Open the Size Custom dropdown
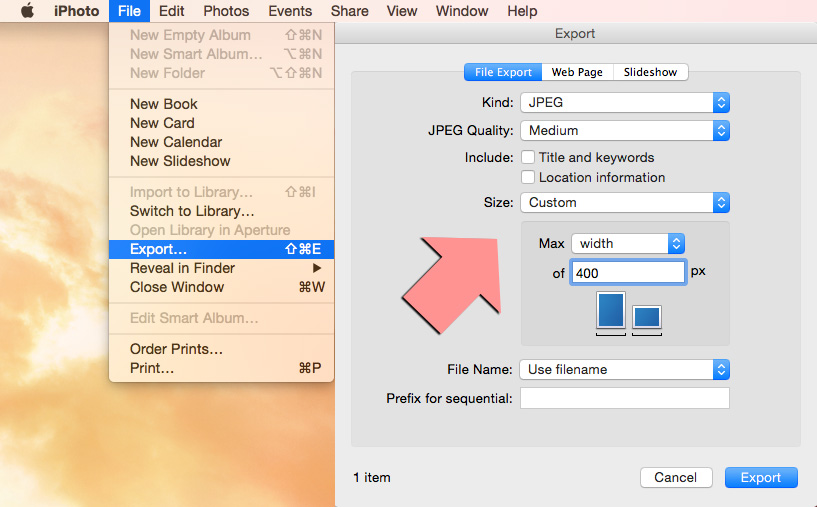The image size is (817, 507). [624, 202]
